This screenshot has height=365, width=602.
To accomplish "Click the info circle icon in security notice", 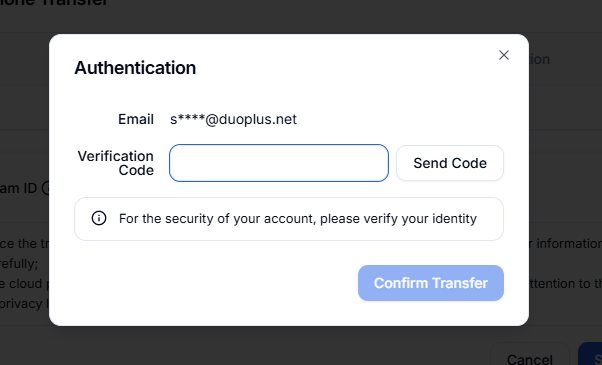I will coord(99,218).
